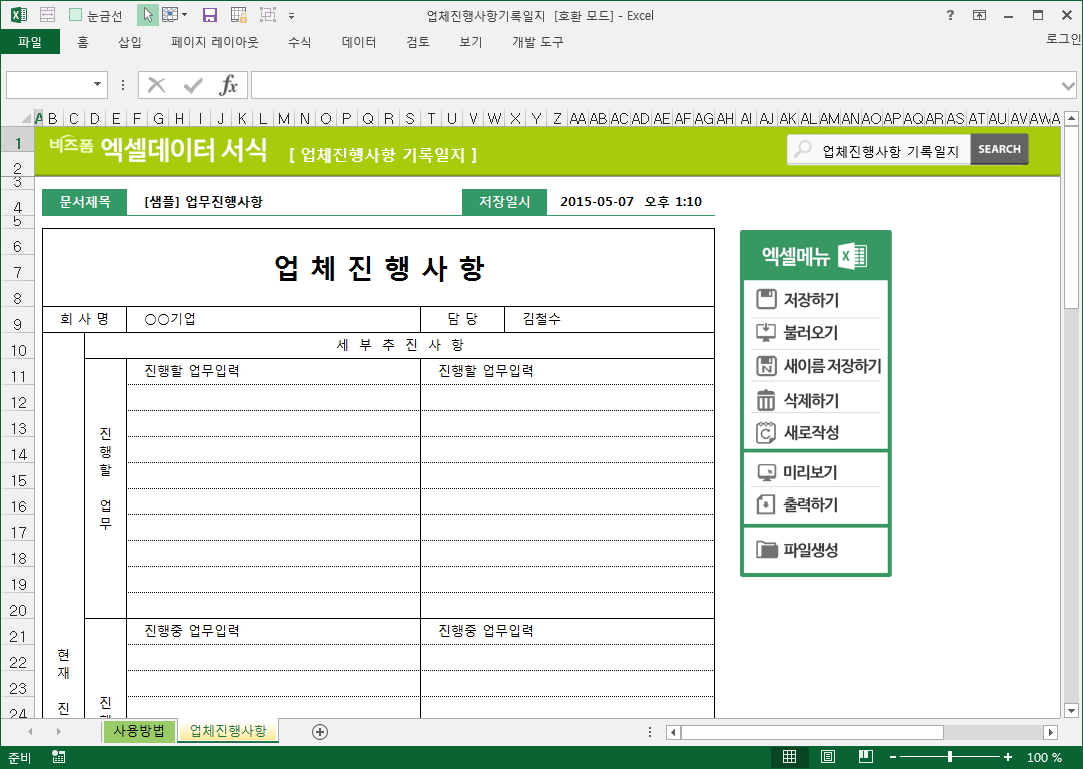Image resolution: width=1083 pixels, height=769 pixels.
Task: Click 새이름 저장하기 button
Action: (x=817, y=366)
